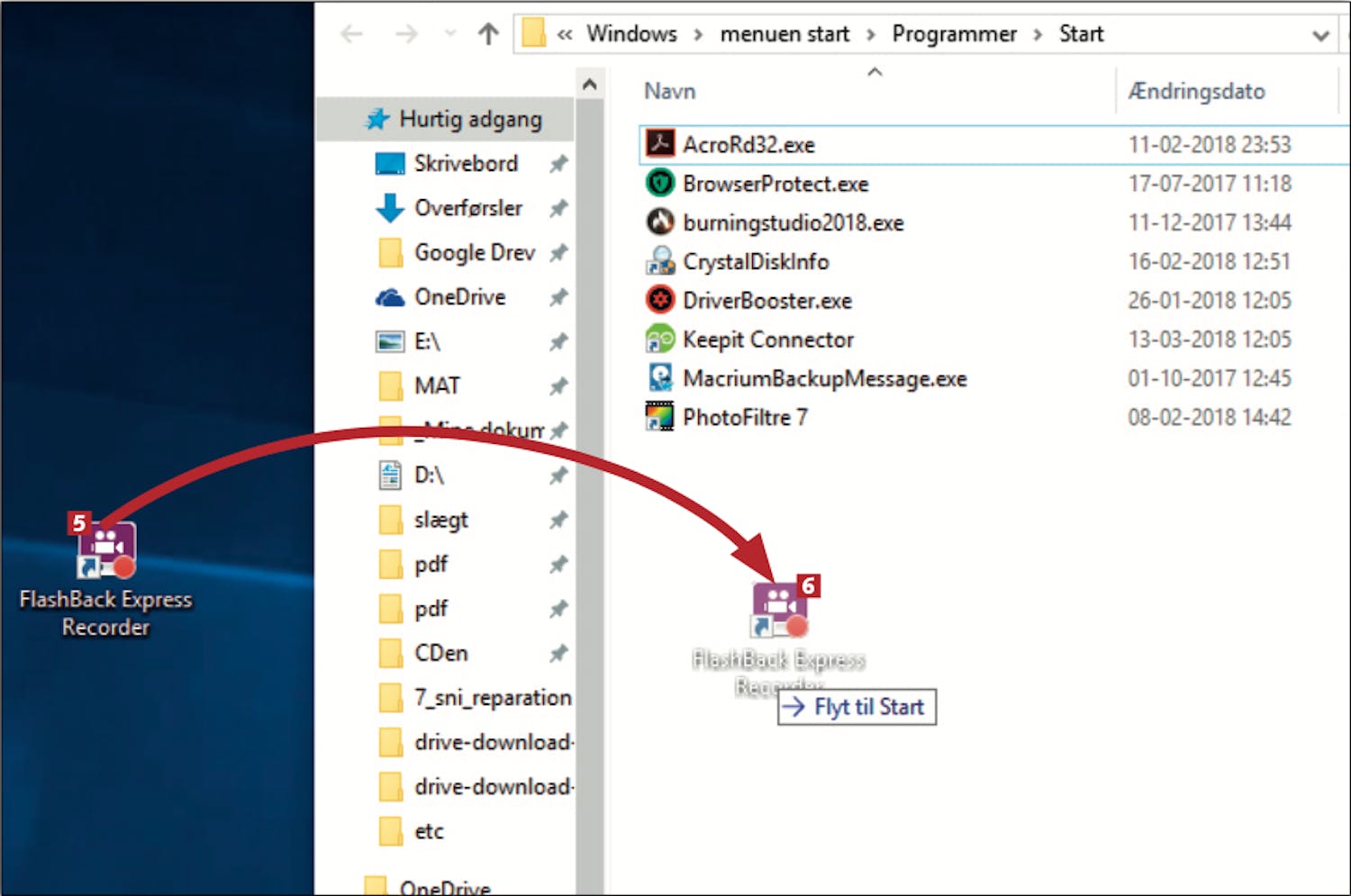Click pin icon next to Skrivebord
1351x896 pixels.
point(558,164)
